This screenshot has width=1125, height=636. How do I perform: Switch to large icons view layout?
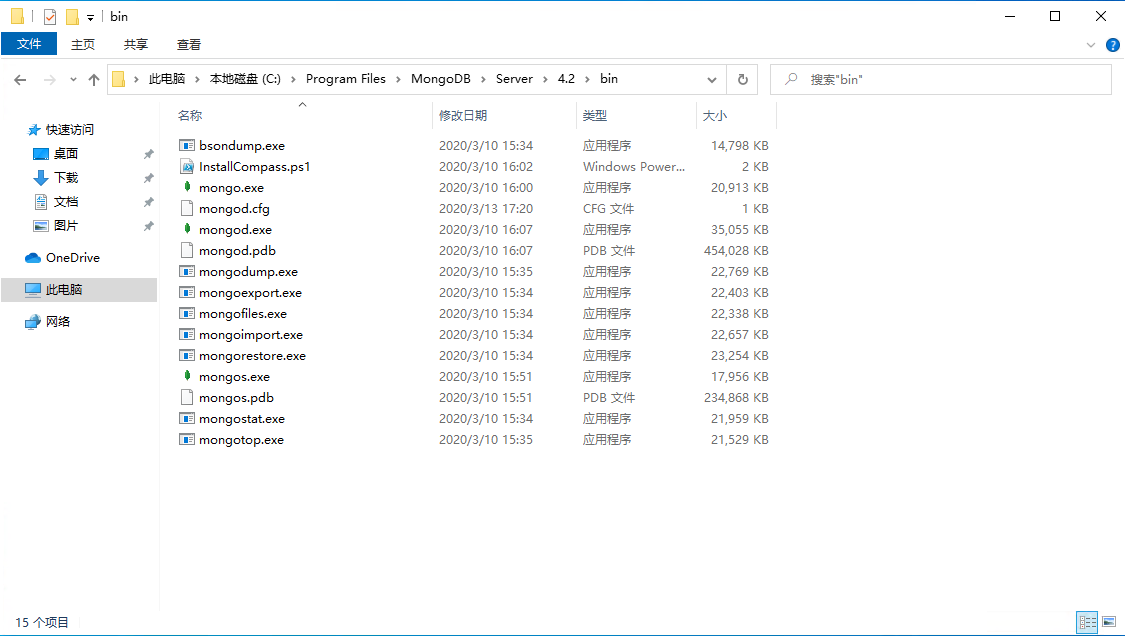coord(1109,622)
